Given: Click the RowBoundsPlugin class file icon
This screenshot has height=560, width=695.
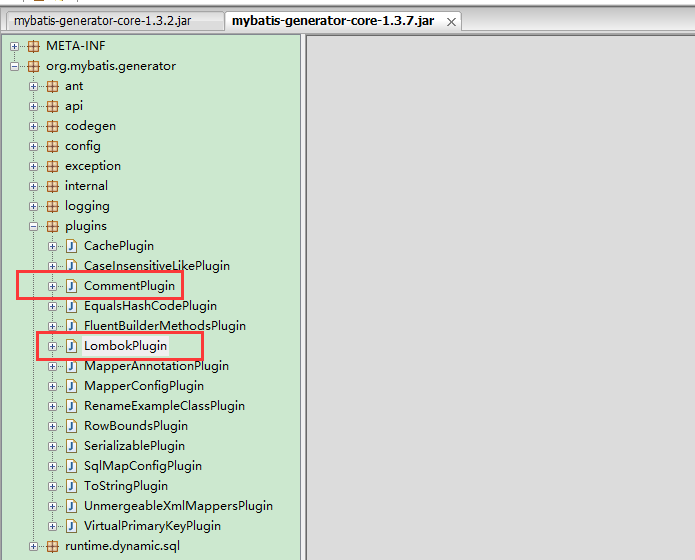Looking at the screenshot, I should coord(71,426).
